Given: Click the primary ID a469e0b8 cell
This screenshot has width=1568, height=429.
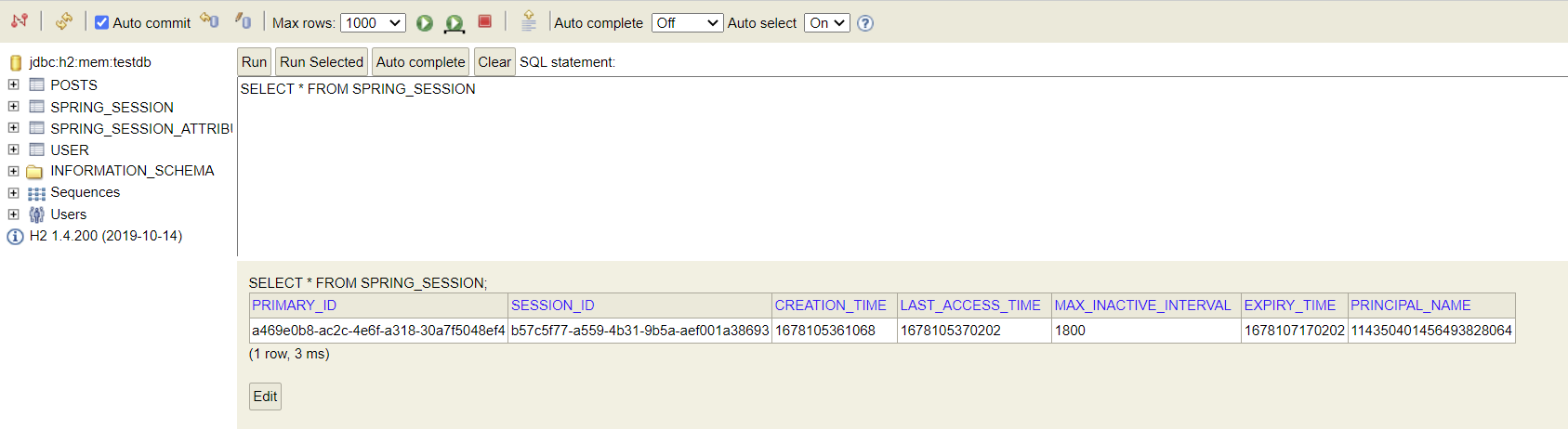Looking at the screenshot, I should coord(378,331).
